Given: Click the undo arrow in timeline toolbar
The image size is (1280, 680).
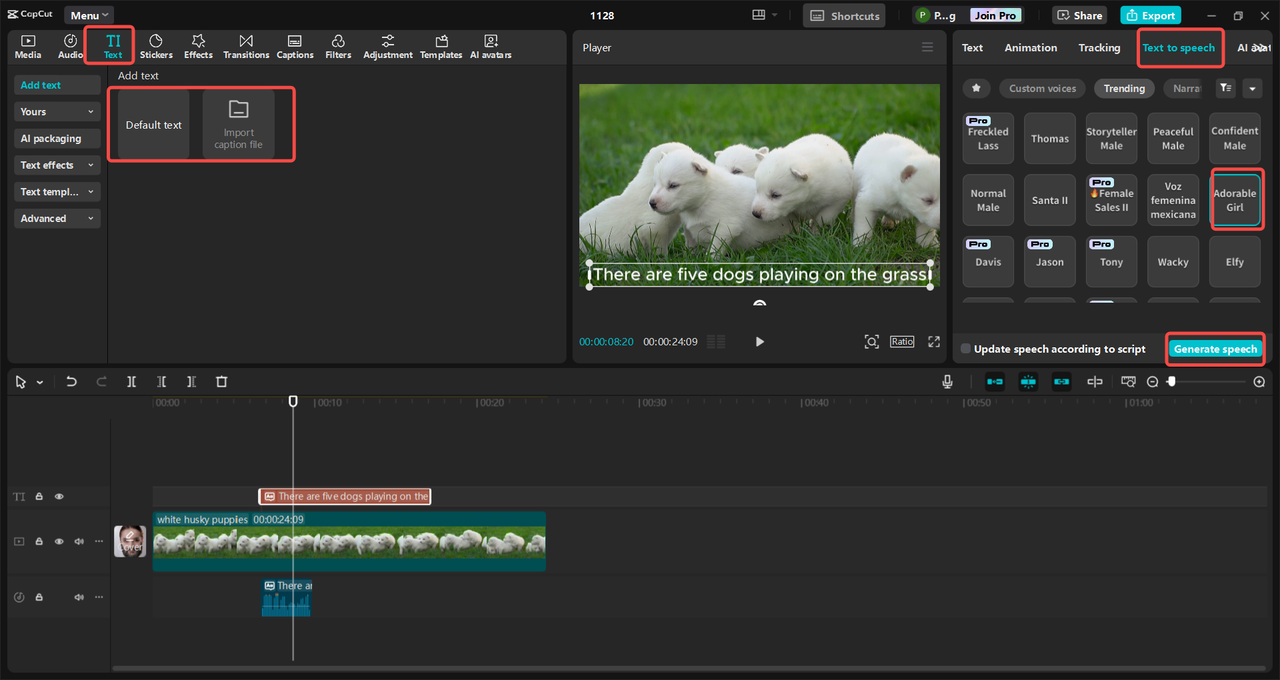Looking at the screenshot, I should 71,382.
